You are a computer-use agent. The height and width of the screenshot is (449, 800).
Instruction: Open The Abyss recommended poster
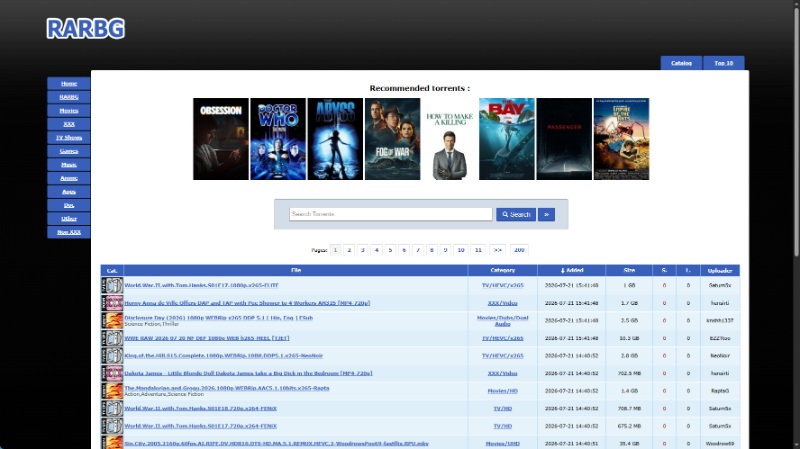tap(335, 139)
